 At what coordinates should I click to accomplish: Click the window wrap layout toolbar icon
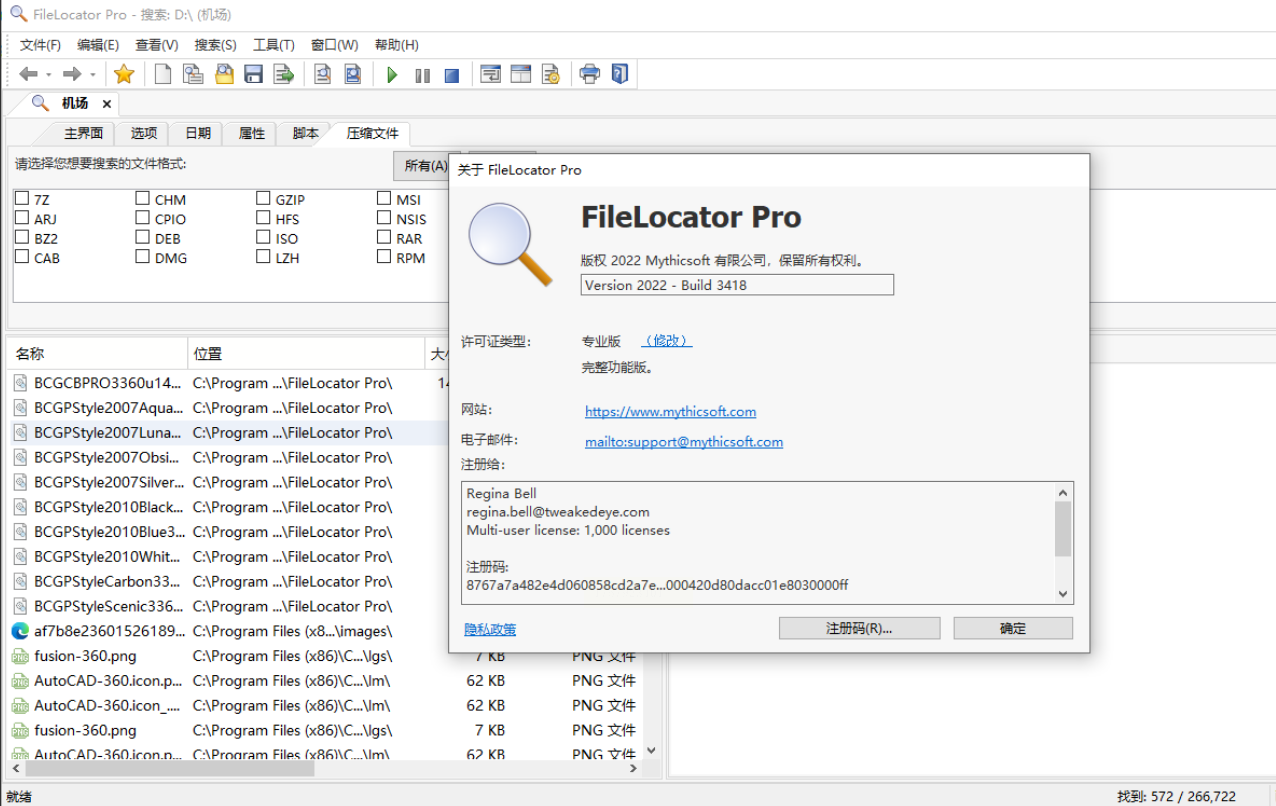[490, 74]
